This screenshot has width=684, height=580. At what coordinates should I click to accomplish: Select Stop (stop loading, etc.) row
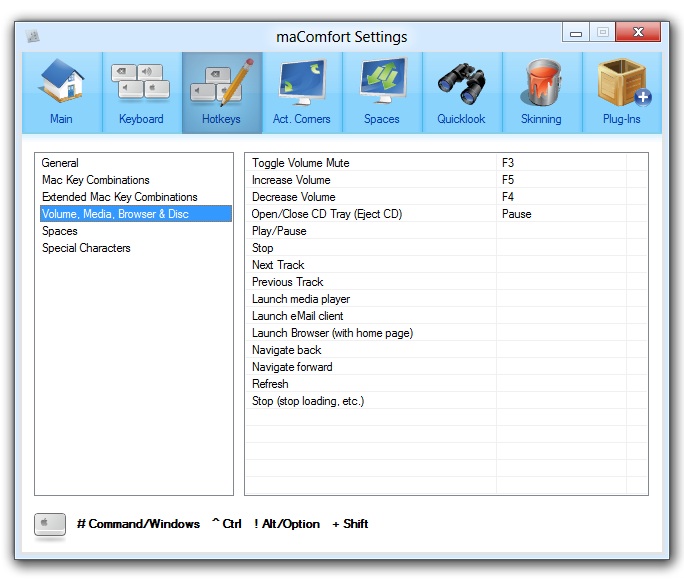click(446, 401)
